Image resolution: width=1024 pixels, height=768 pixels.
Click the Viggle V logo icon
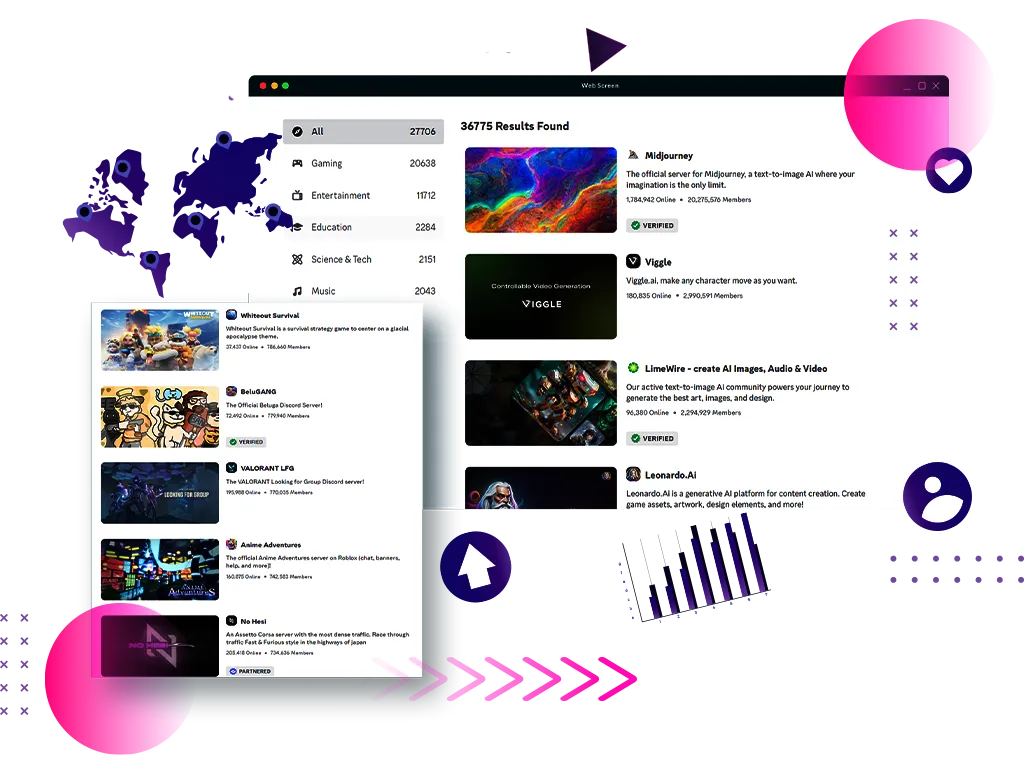pos(633,261)
